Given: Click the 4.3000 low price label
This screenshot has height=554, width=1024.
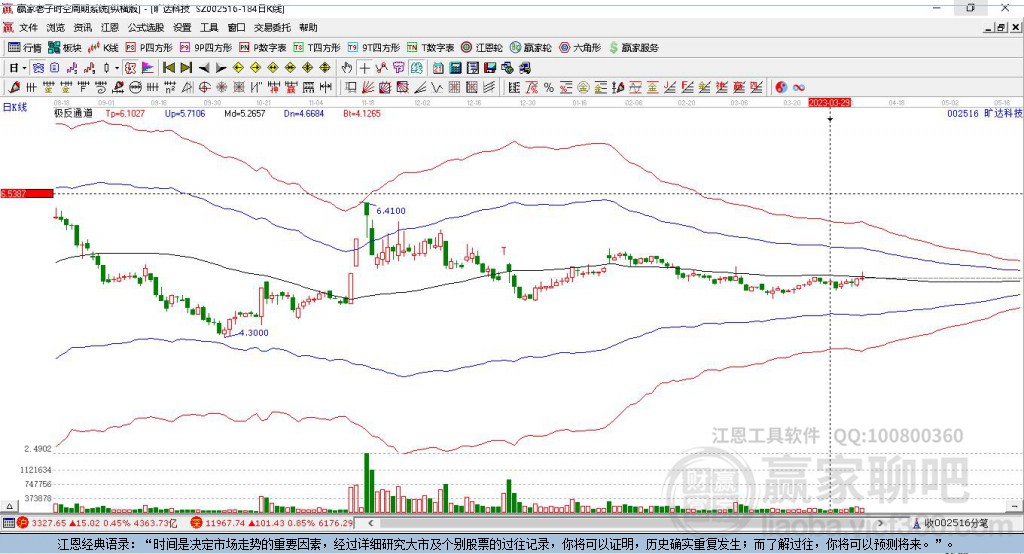Looking at the screenshot, I should (253, 333).
